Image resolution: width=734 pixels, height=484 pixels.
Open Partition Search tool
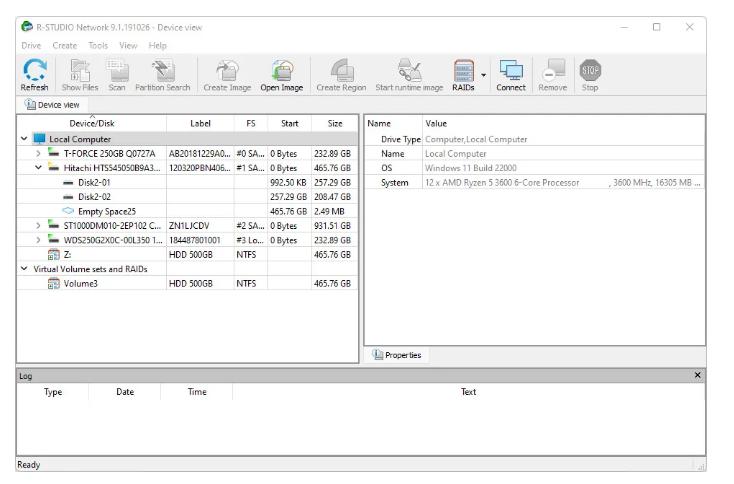(162, 72)
